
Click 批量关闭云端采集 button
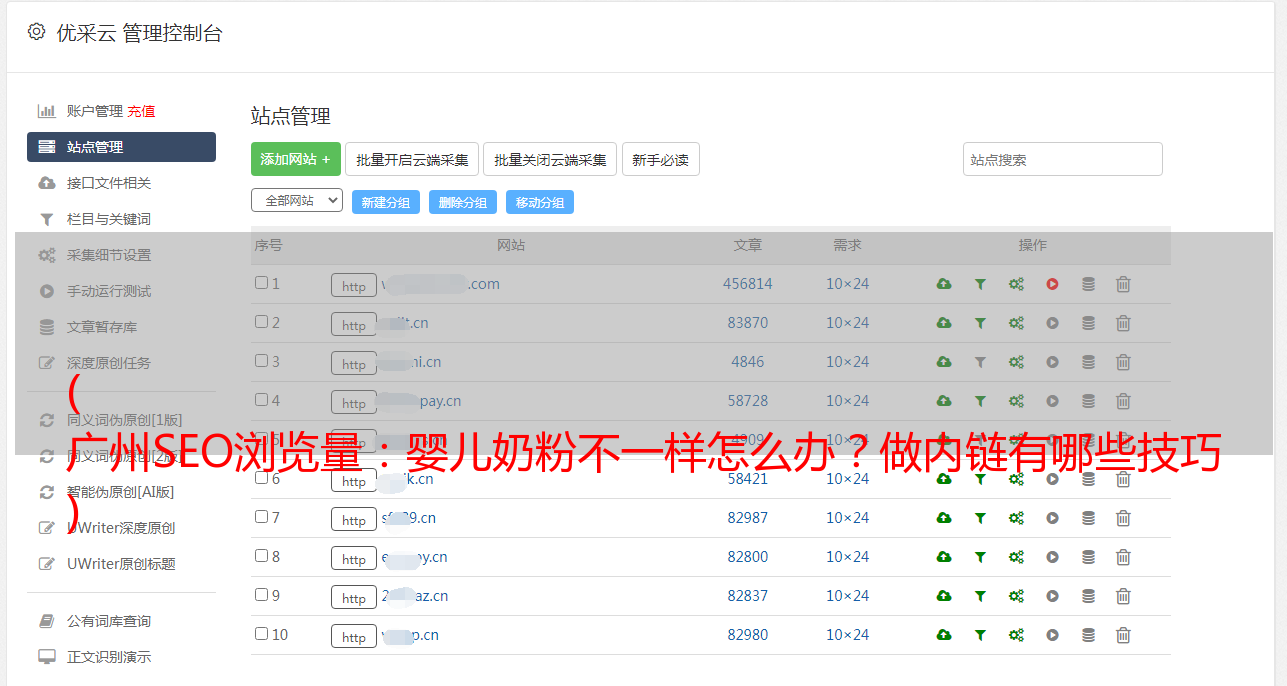click(550, 159)
